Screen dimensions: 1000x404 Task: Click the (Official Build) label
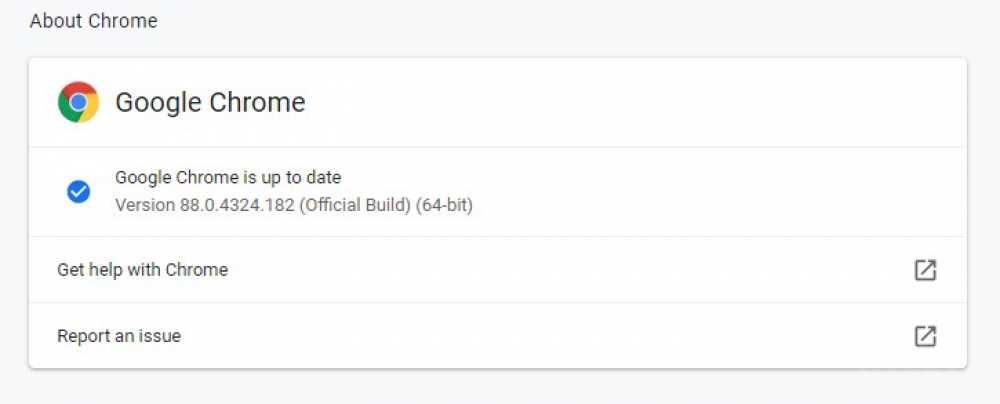point(355,206)
